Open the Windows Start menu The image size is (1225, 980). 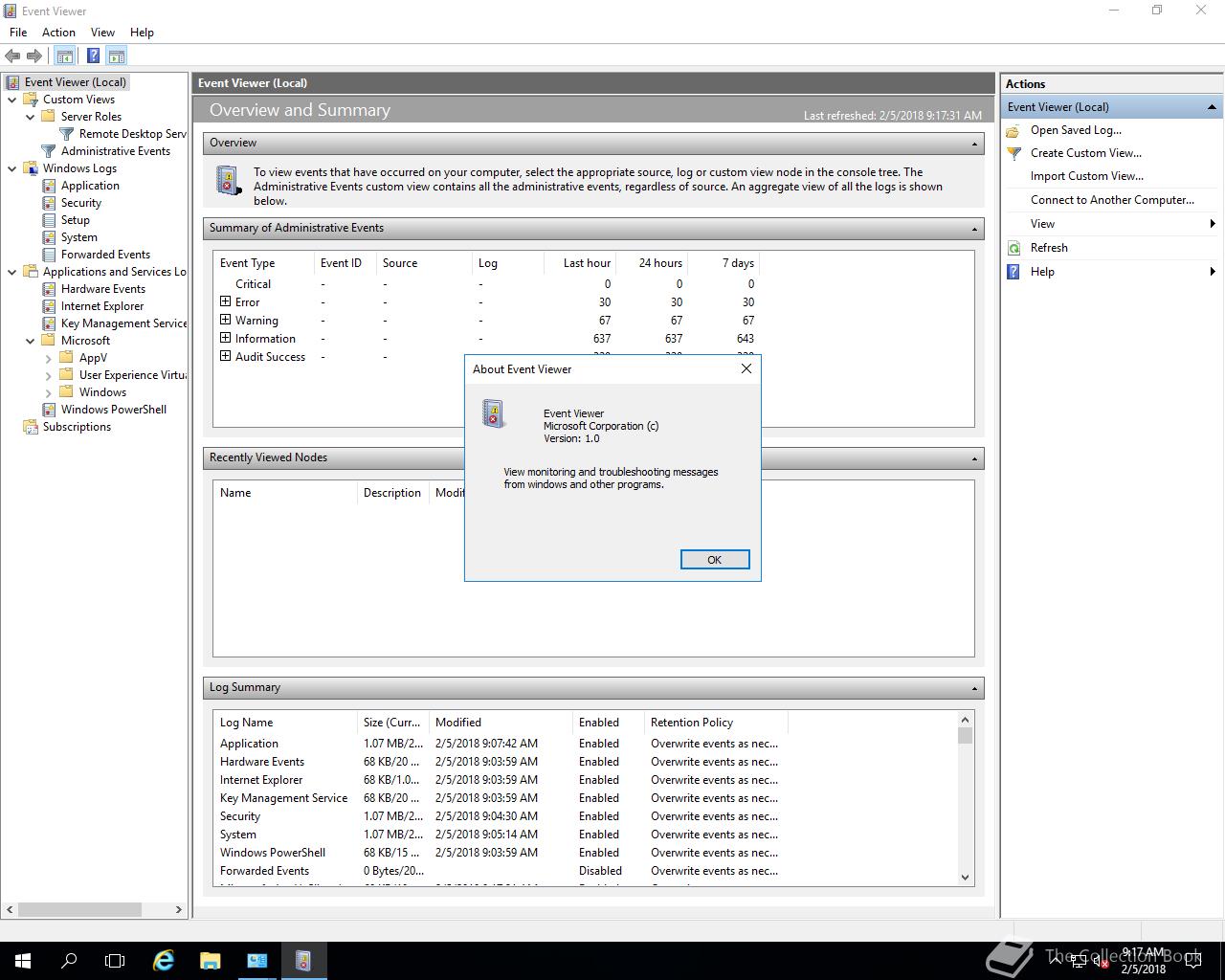point(23,961)
